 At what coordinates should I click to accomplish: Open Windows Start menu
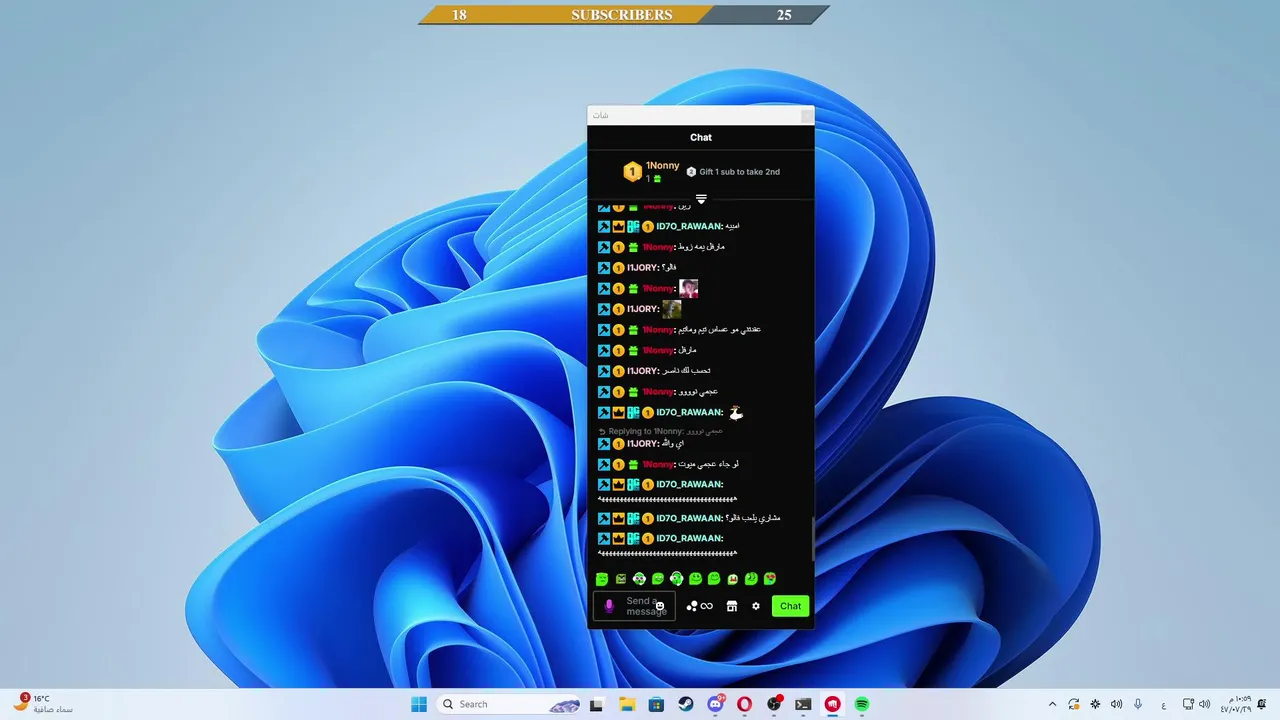pyautogui.click(x=419, y=704)
